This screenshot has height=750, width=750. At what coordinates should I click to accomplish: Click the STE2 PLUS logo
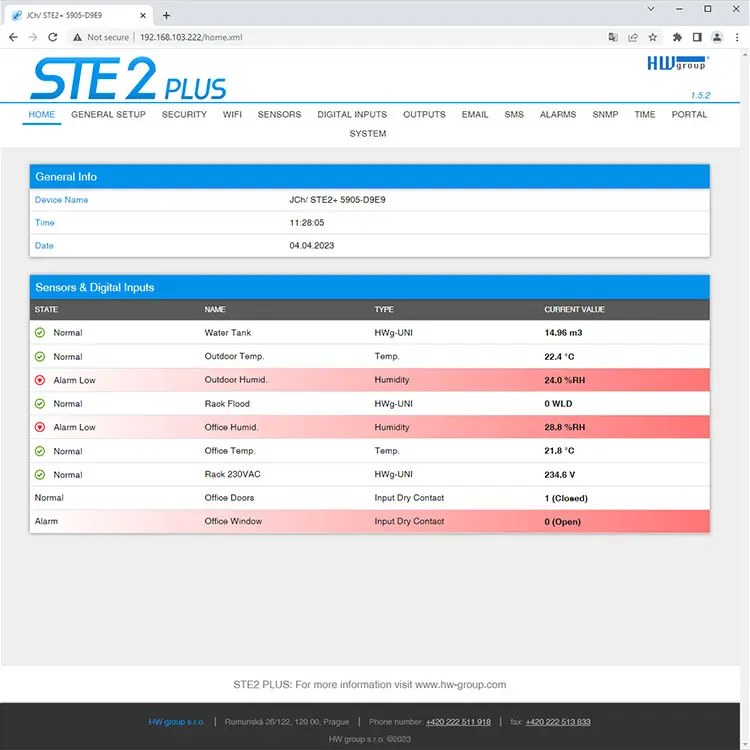click(x=128, y=78)
